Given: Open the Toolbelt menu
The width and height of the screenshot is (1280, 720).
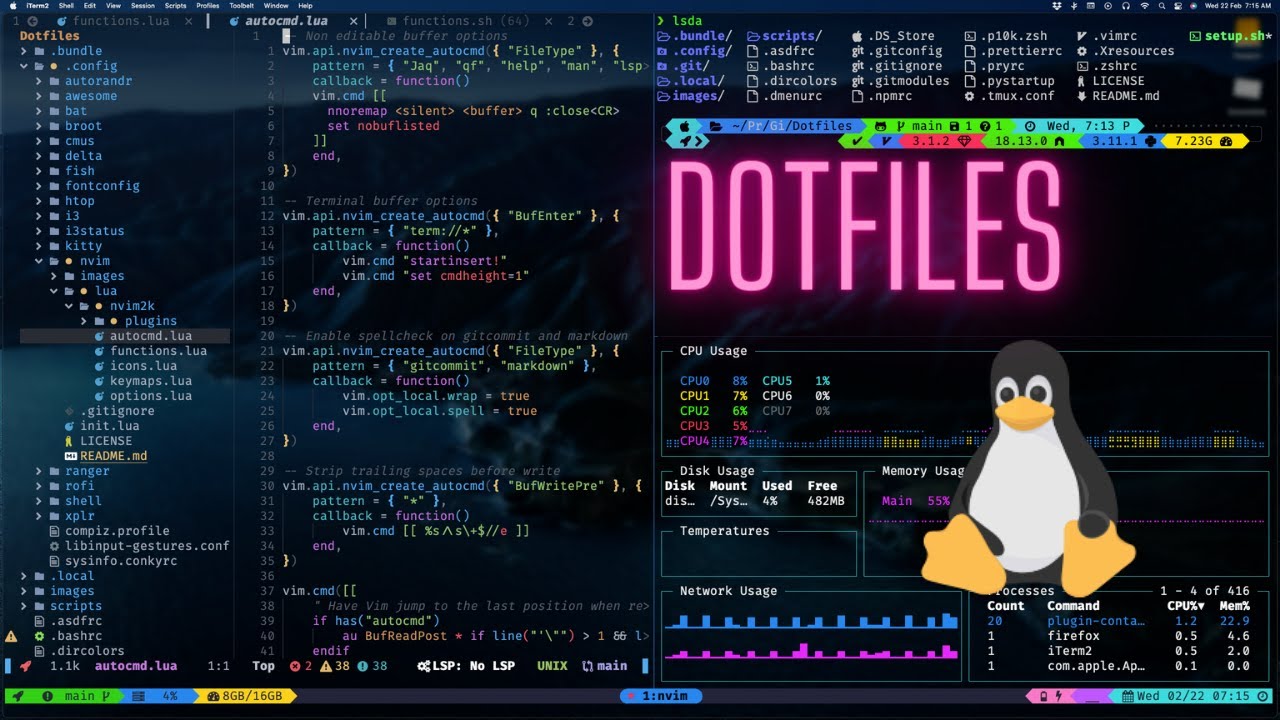Looking at the screenshot, I should click(x=241, y=6).
